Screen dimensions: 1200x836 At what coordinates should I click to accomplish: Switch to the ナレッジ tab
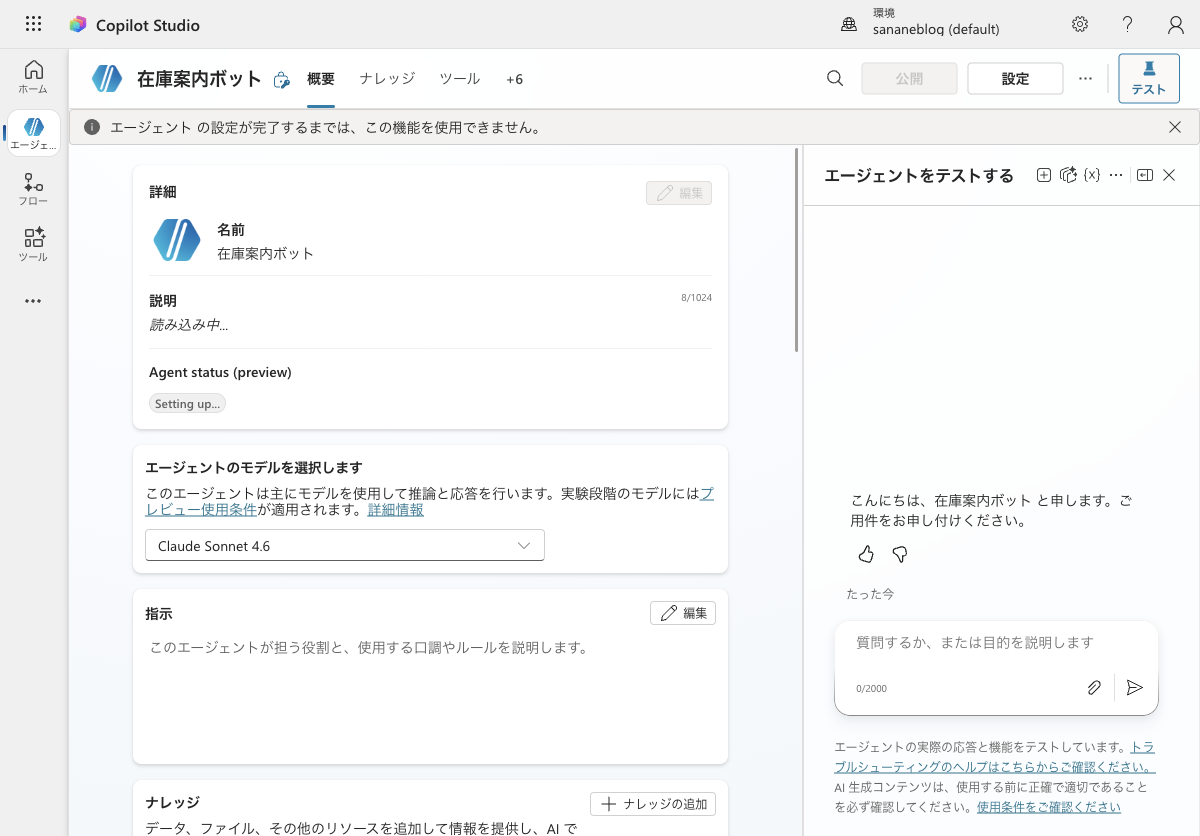(x=387, y=79)
